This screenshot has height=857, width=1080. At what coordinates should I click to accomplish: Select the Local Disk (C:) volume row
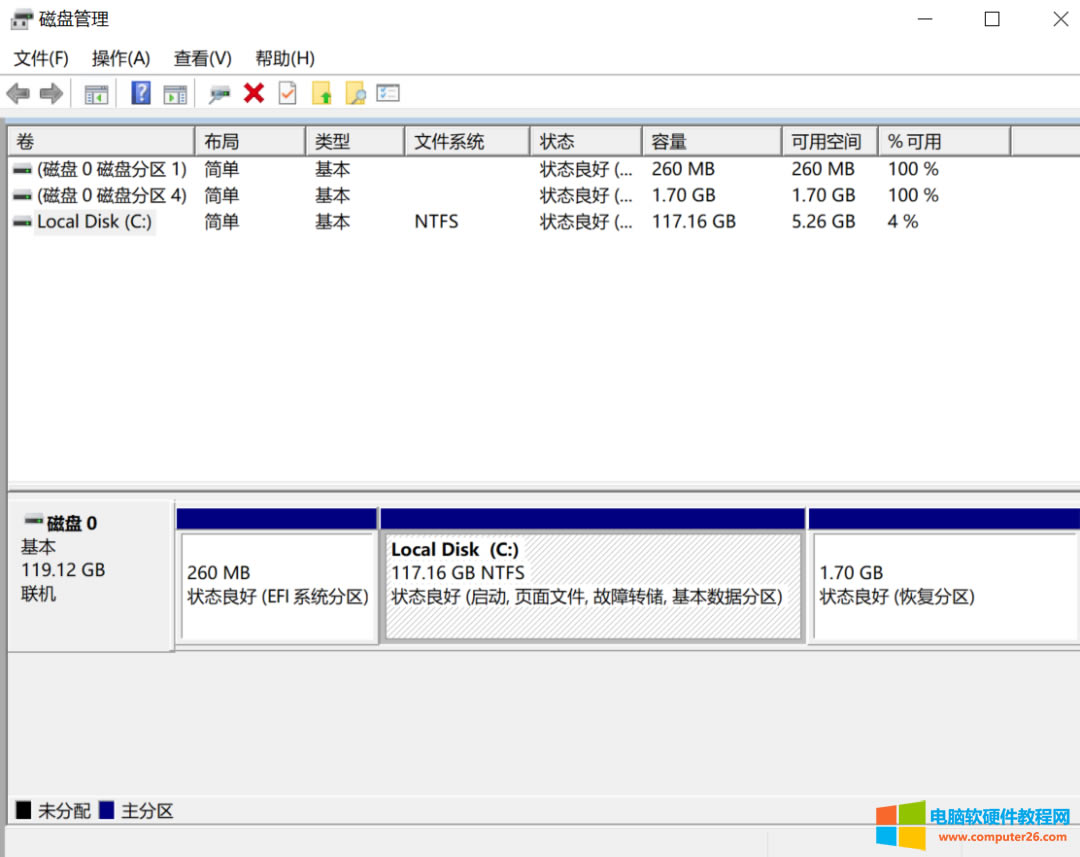click(94, 222)
